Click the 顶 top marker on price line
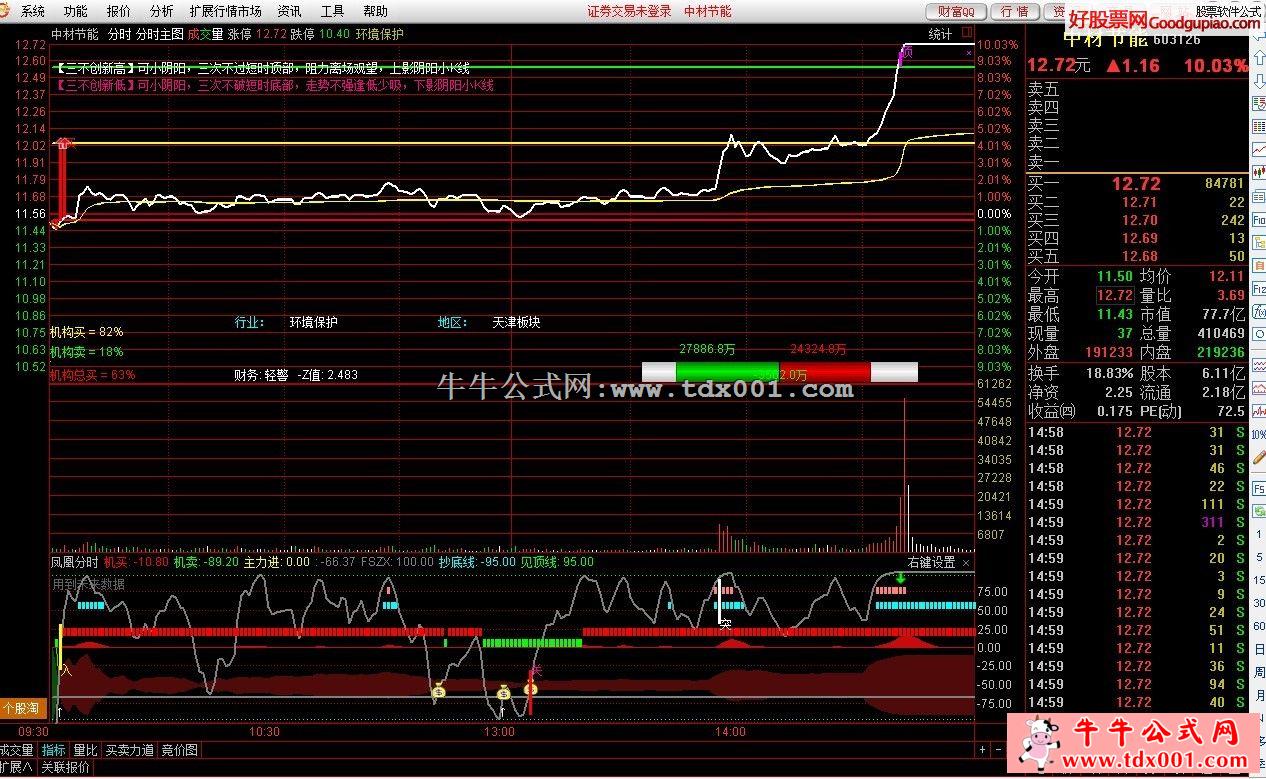 (x=905, y=52)
